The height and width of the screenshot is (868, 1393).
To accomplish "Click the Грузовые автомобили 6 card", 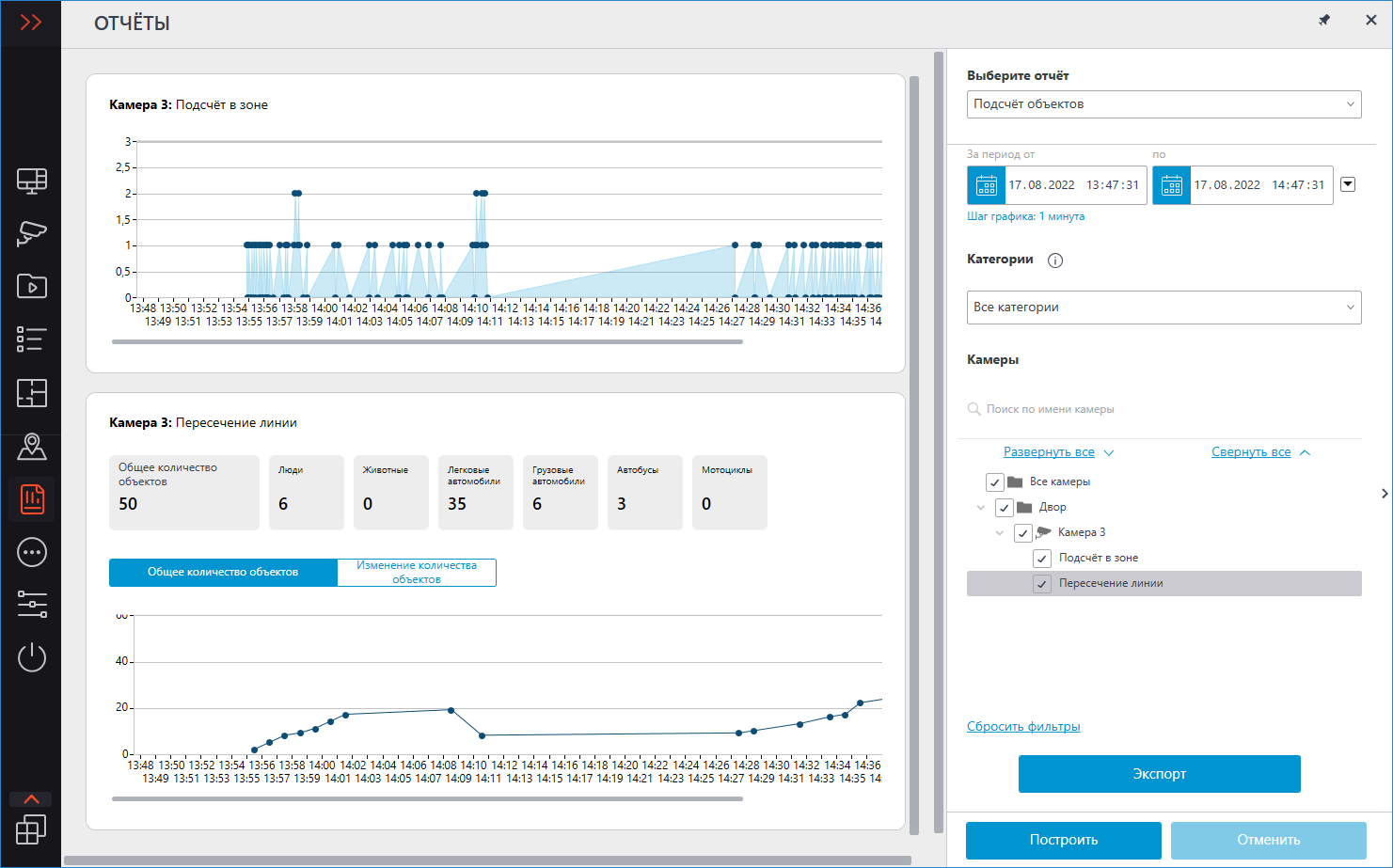I will [561, 493].
